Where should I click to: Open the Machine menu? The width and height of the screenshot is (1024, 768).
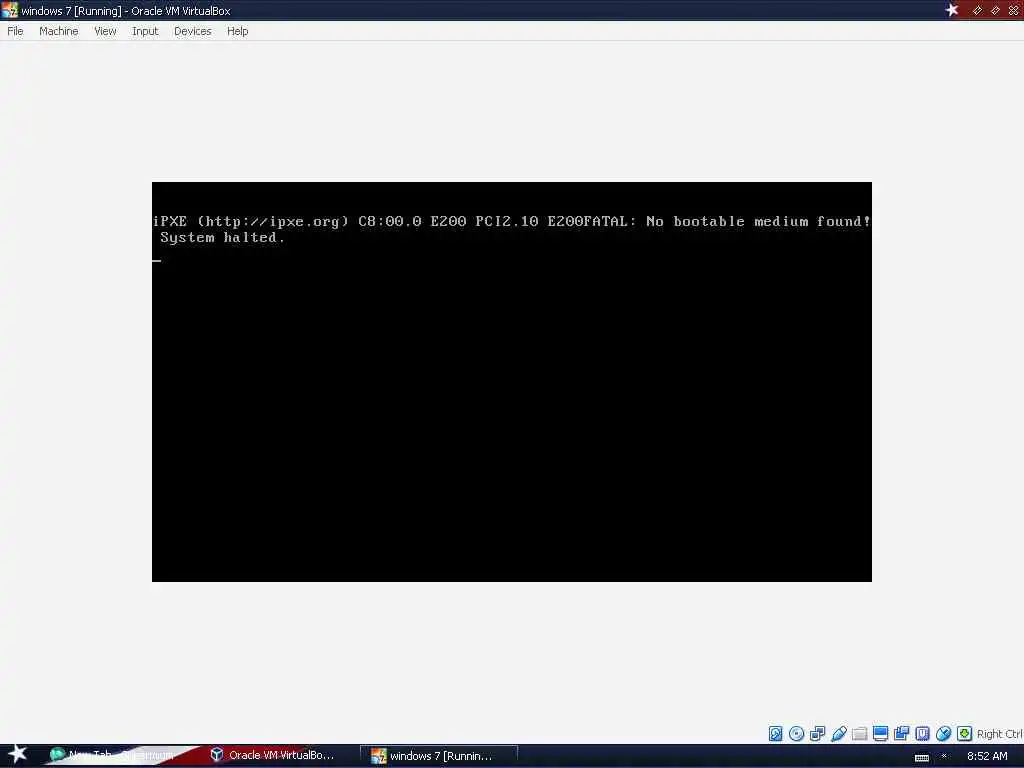coord(59,31)
